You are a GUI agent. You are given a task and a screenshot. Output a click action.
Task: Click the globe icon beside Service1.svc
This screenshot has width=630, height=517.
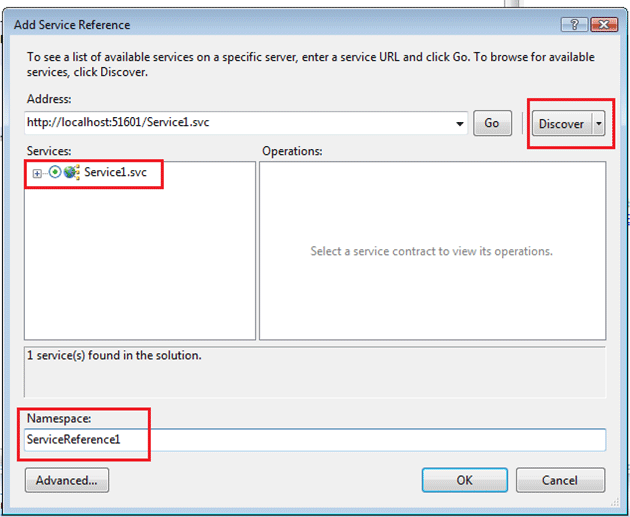pyautogui.click(x=72, y=172)
